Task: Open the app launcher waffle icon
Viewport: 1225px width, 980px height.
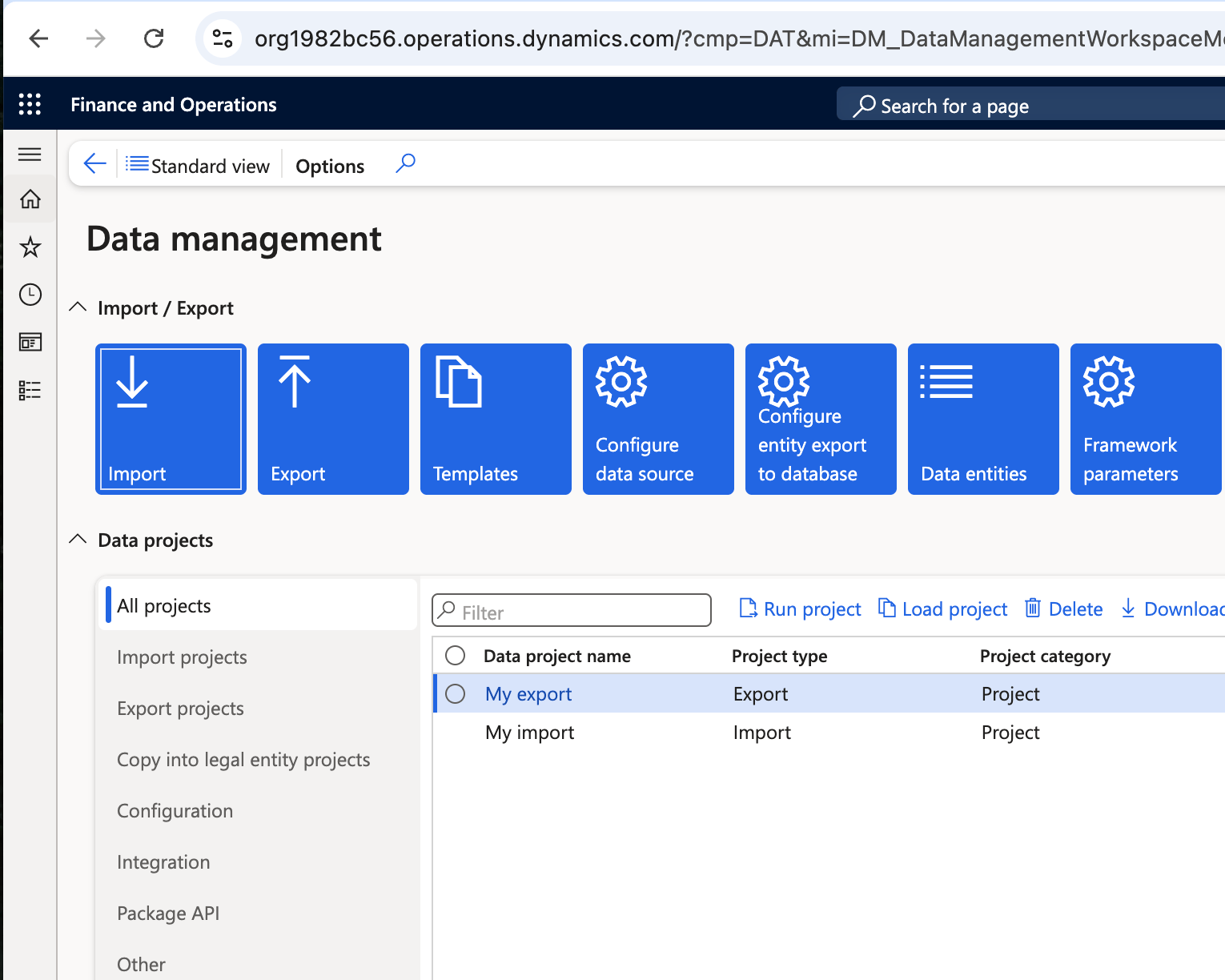Action: [30, 104]
